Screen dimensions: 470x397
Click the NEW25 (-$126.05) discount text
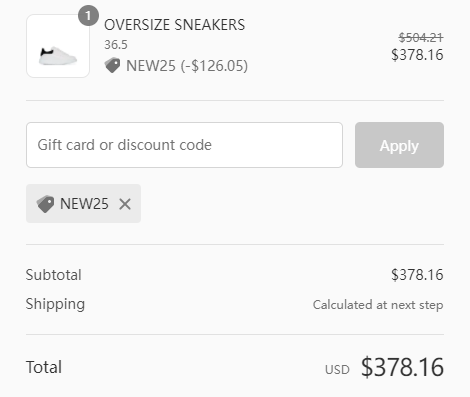pyautogui.click(x=187, y=66)
